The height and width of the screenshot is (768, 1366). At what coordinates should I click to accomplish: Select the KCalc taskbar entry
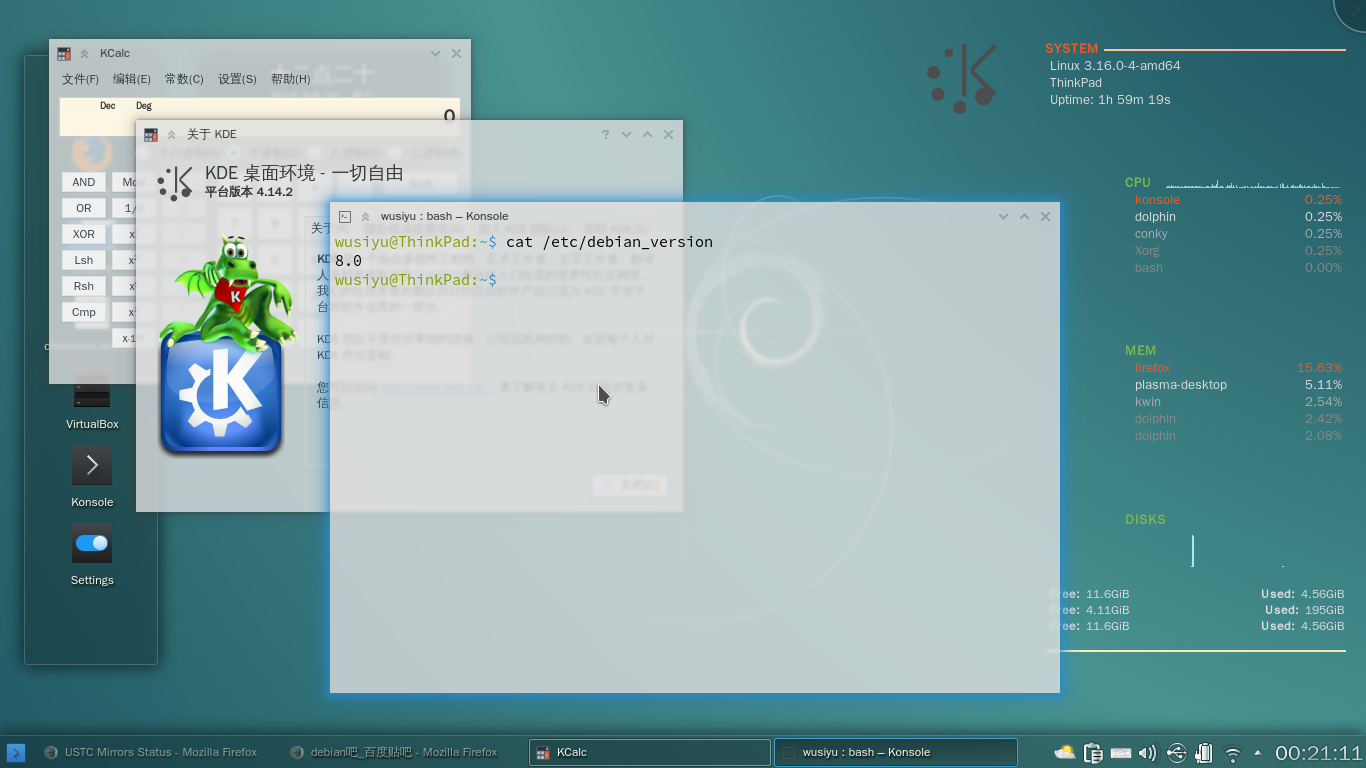(650, 752)
